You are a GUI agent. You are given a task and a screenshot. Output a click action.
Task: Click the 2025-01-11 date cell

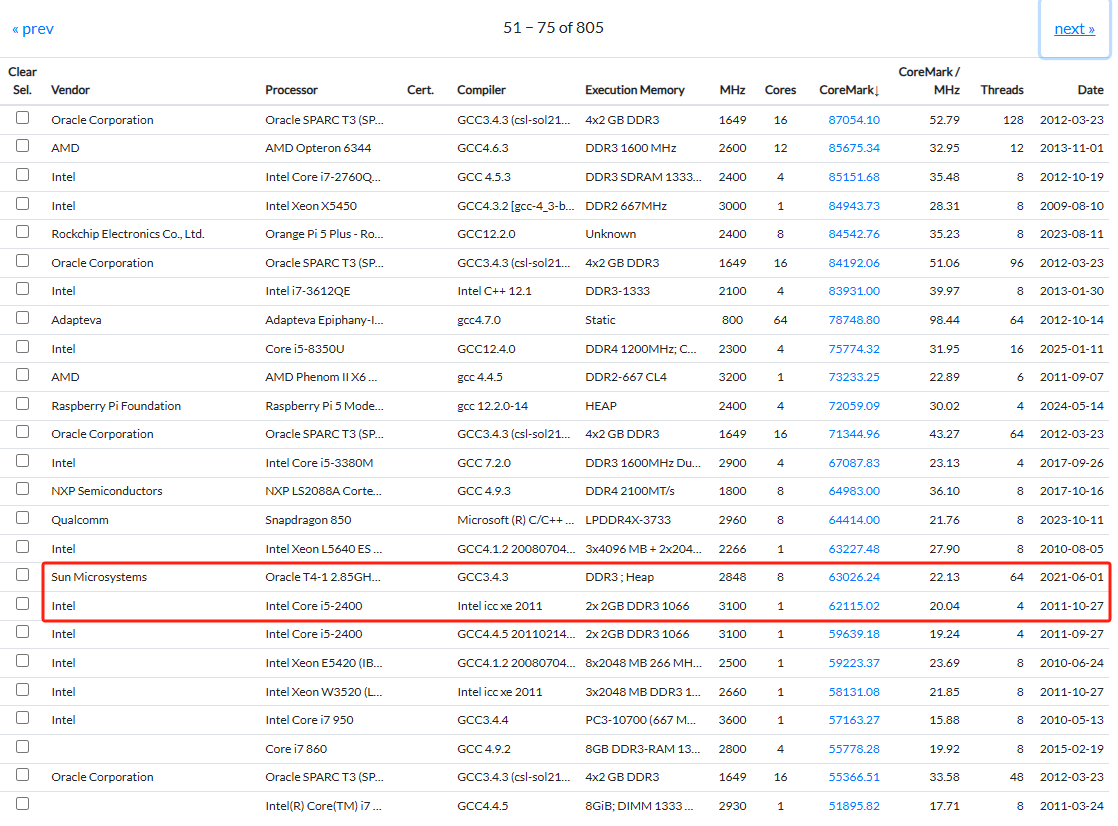click(x=1072, y=349)
